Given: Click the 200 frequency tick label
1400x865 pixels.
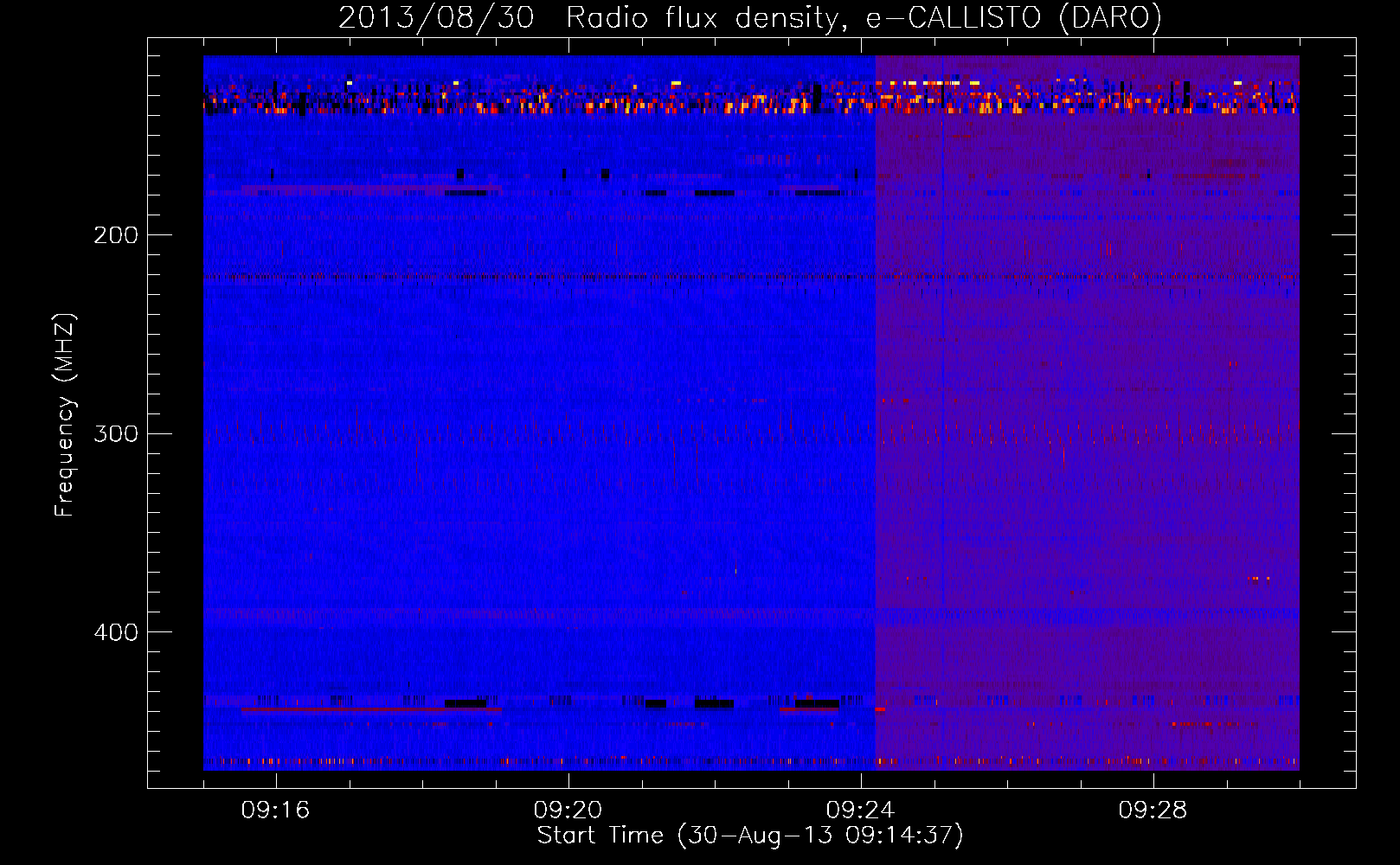Looking at the screenshot, I should [116, 235].
